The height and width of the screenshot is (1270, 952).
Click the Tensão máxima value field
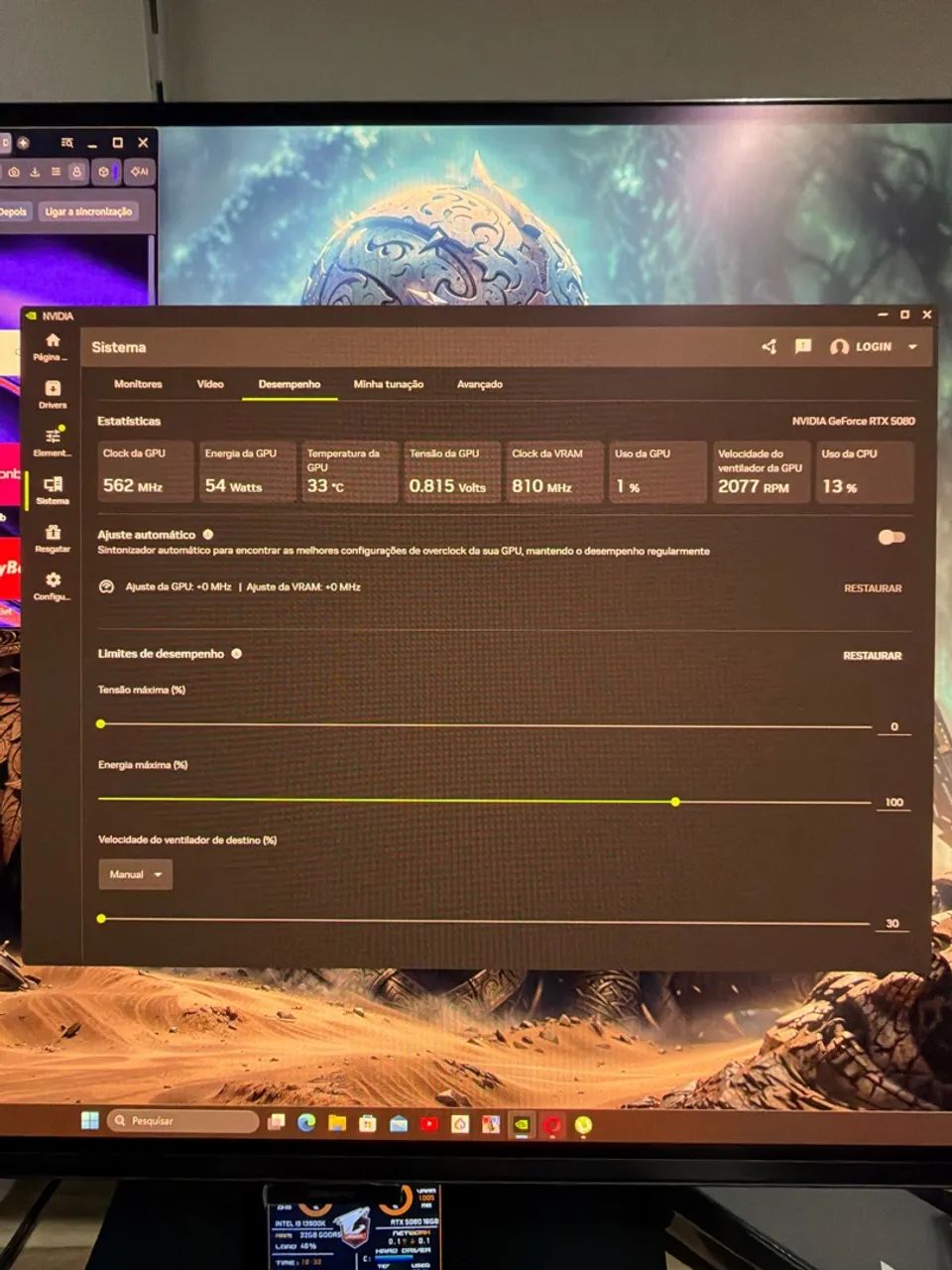click(893, 727)
